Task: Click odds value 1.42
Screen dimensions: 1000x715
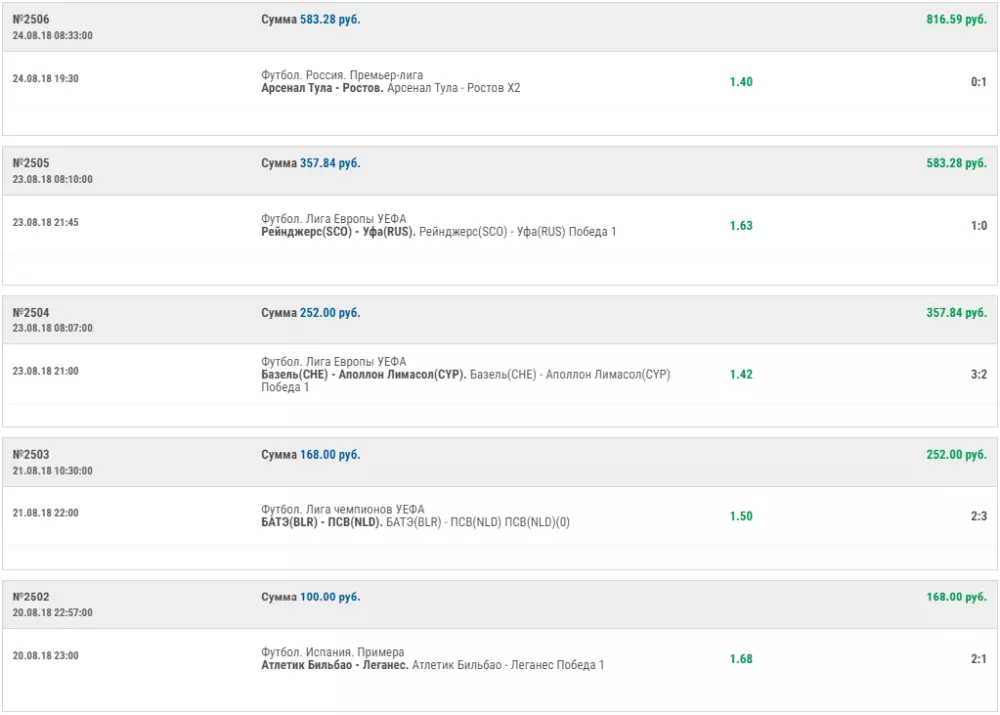Action: [741, 374]
